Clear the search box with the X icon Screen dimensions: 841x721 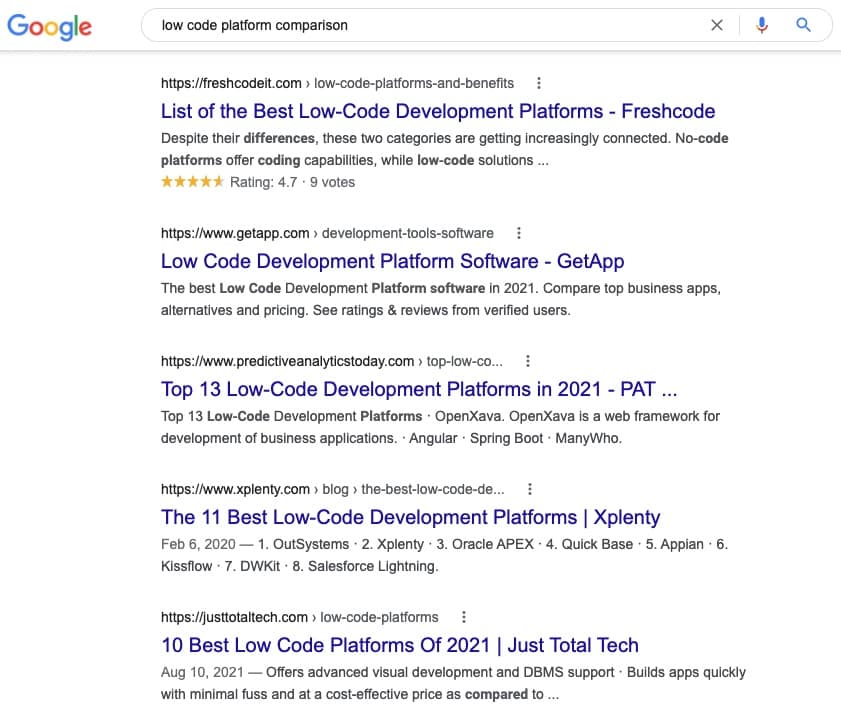717,25
